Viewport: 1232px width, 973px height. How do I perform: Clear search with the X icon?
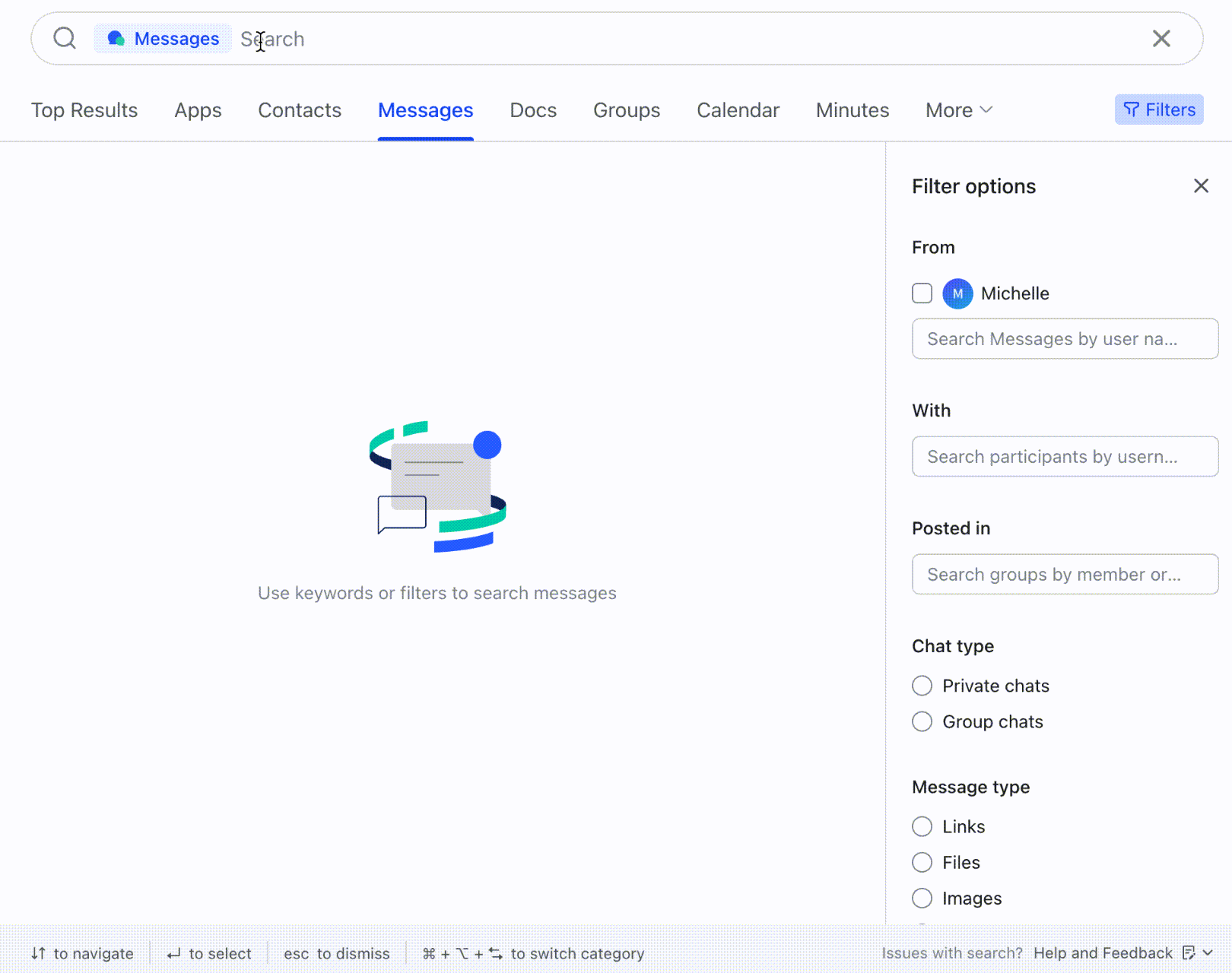pos(1161,39)
